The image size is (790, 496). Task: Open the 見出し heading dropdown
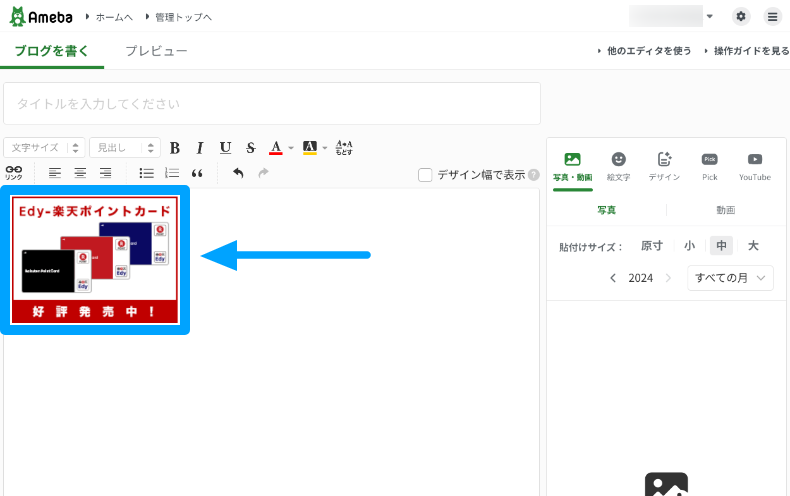pyautogui.click(x=125, y=148)
